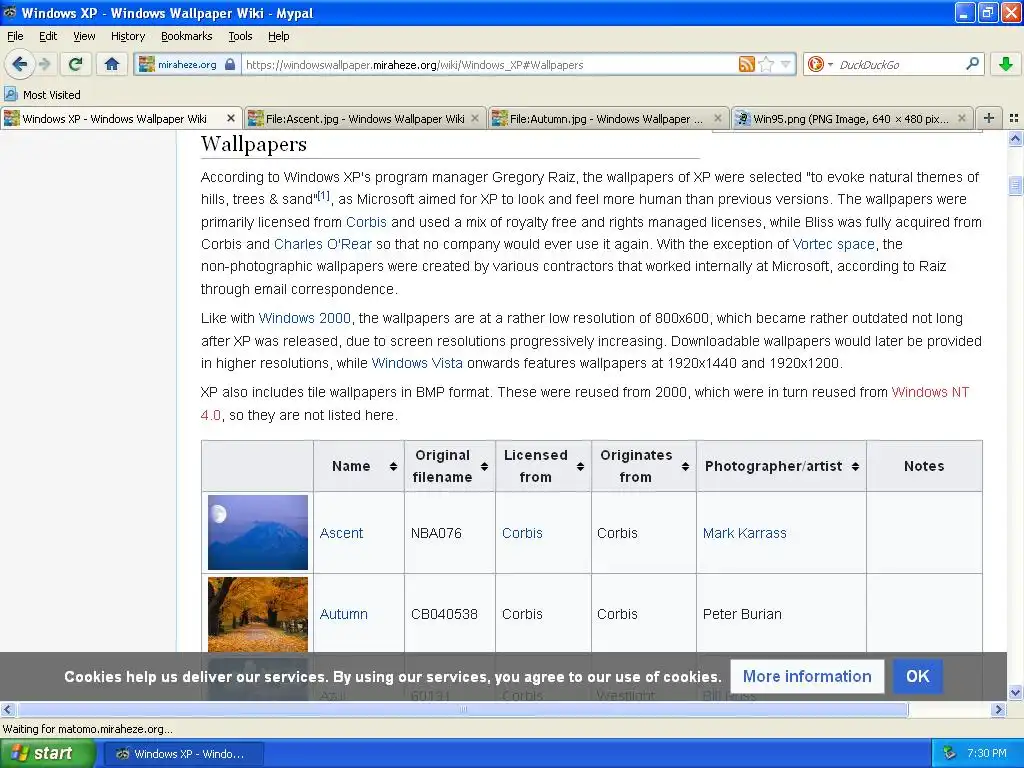This screenshot has height=768, width=1024.
Task: Go to the Home page icon
Action: 112,64
